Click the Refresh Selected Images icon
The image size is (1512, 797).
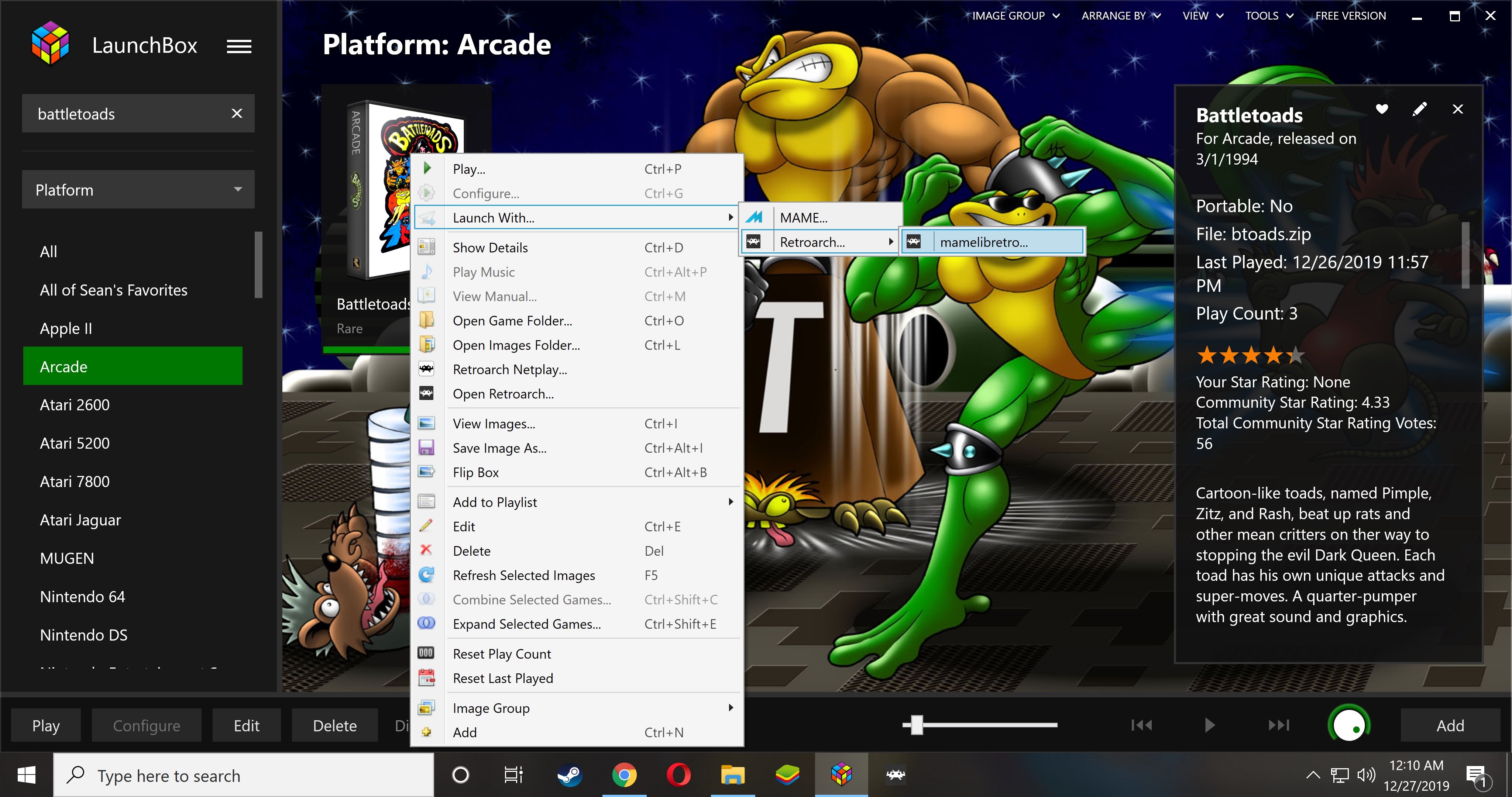(426, 575)
